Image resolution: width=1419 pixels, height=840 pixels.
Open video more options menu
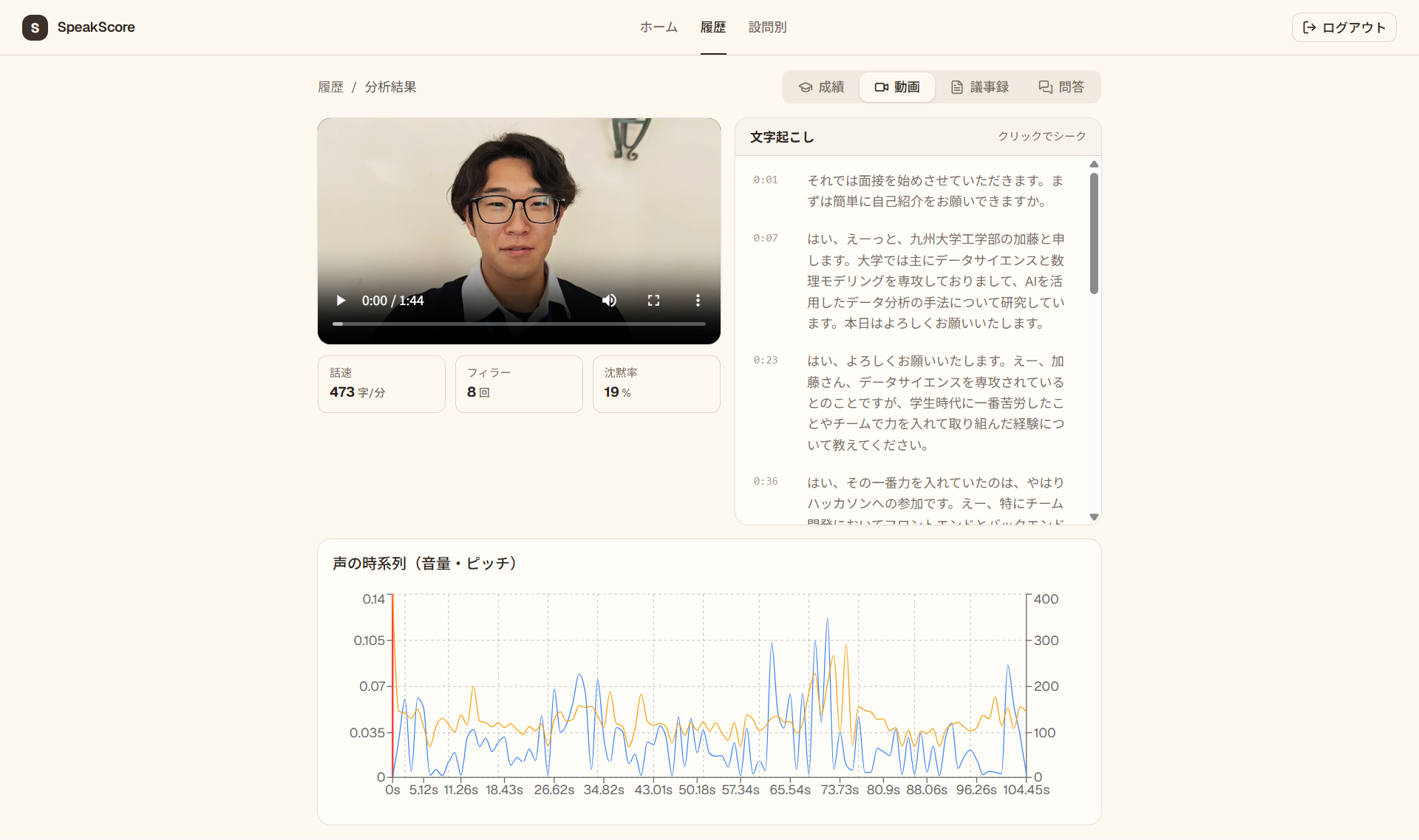point(698,301)
